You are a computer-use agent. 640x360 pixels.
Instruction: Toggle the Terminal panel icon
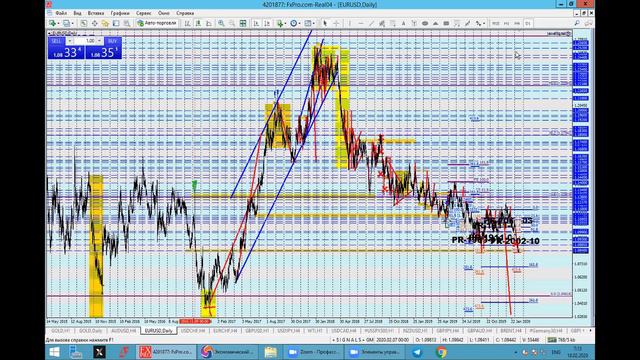[x=116, y=23]
